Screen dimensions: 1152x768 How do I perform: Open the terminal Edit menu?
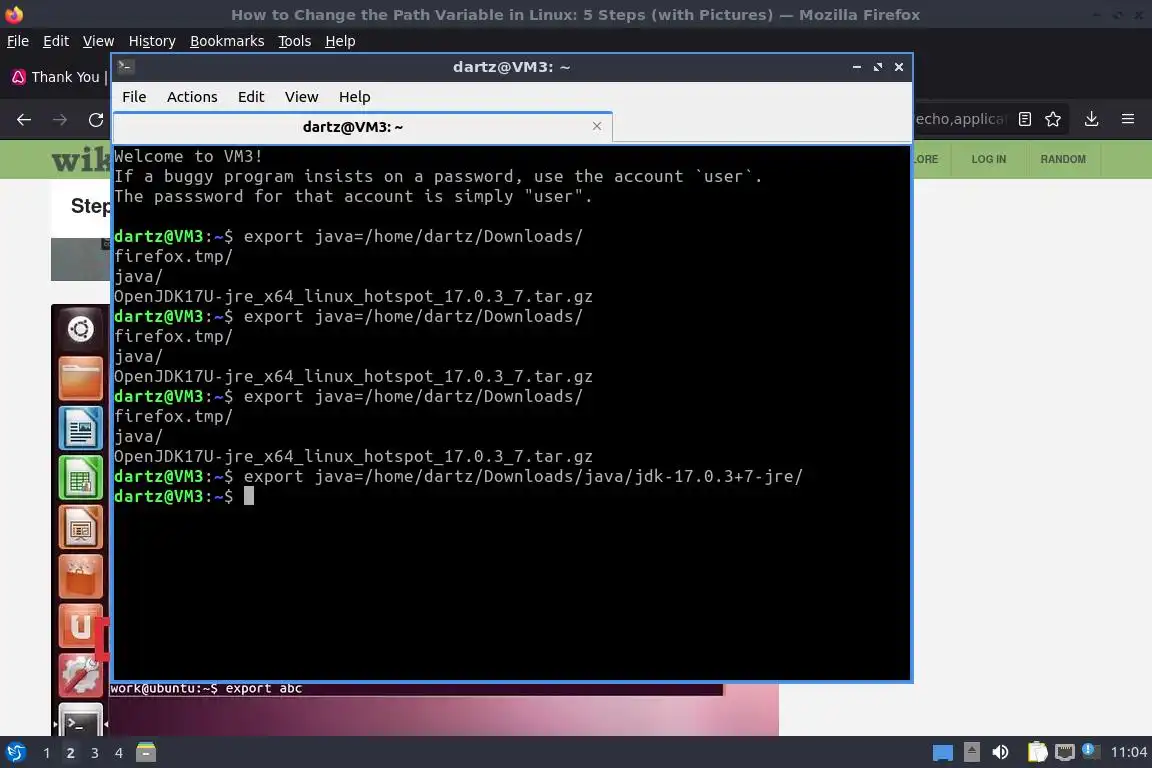click(x=251, y=97)
